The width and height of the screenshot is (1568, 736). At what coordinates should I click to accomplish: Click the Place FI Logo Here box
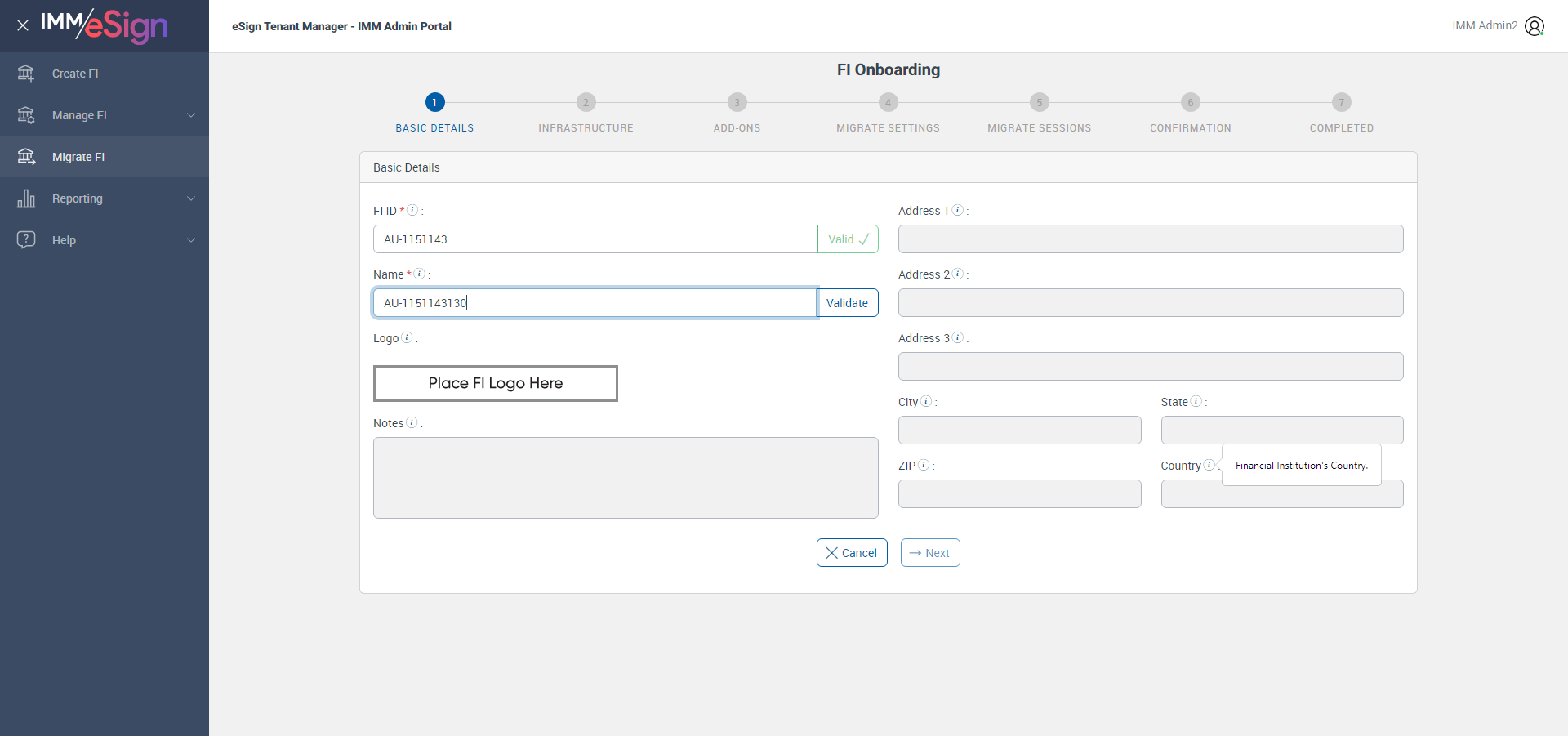(x=496, y=383)
